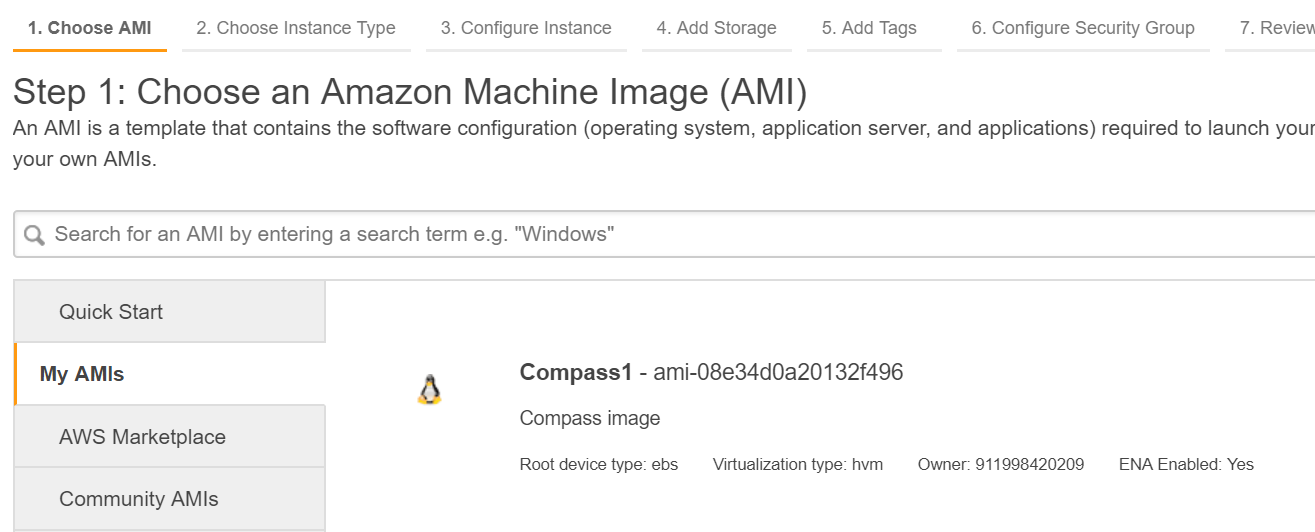Click the ENA Enabled Yes label
Viewport: 1315px width, 532px height.
(x=1186, y=464)
